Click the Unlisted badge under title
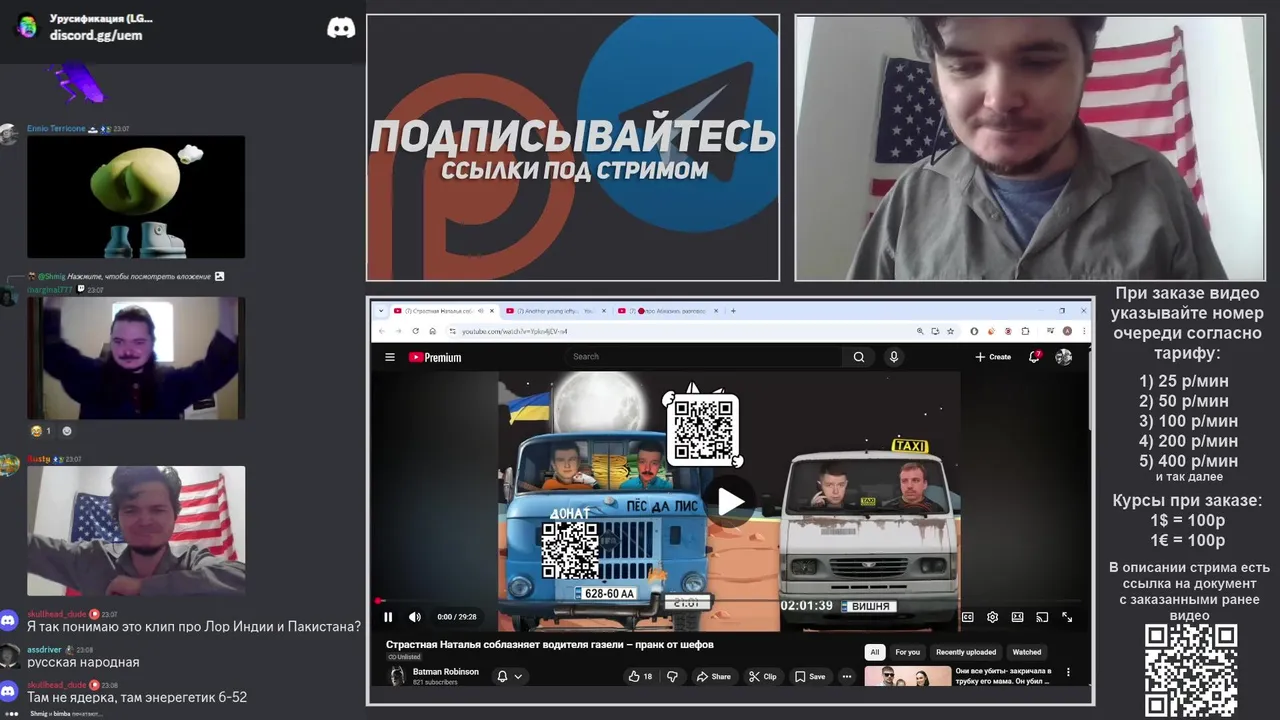 click(404, 657)
